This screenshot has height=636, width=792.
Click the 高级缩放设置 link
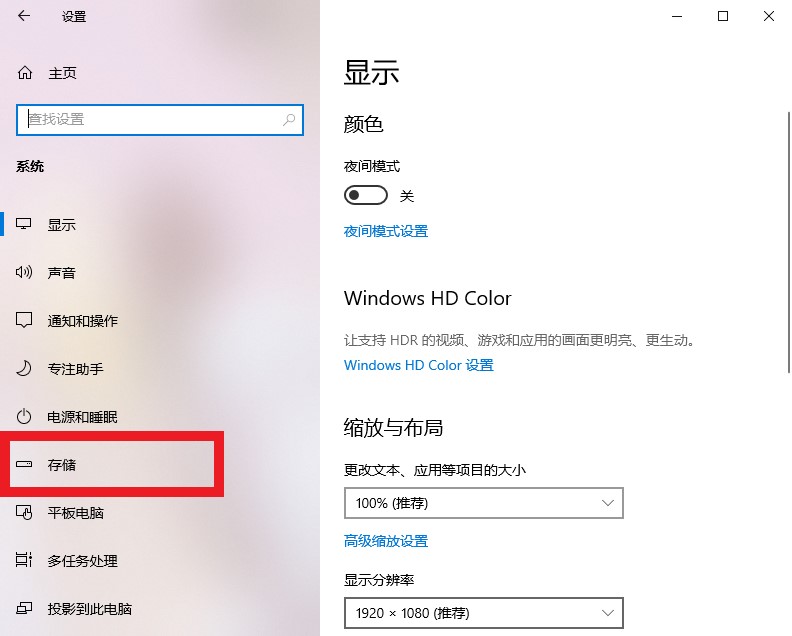pyautogui.click(x=386, y=541)
